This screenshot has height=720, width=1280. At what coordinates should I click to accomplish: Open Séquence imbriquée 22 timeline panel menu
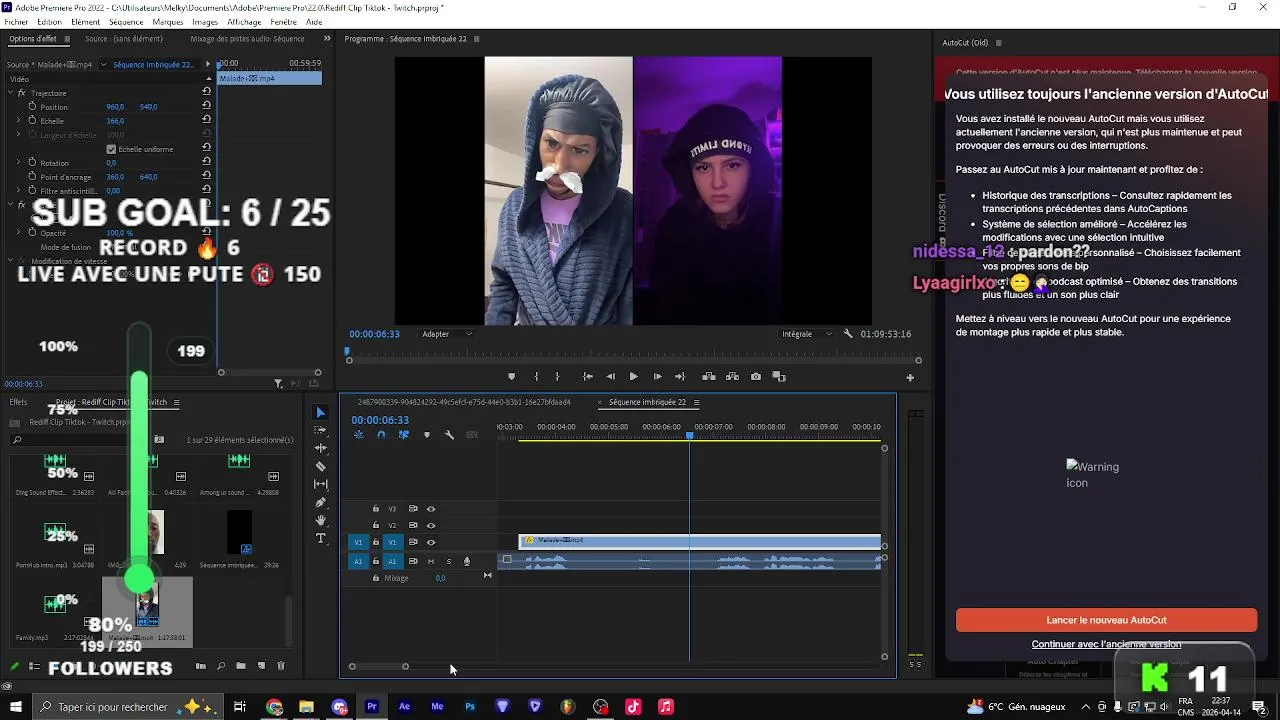tap(696, 402)
